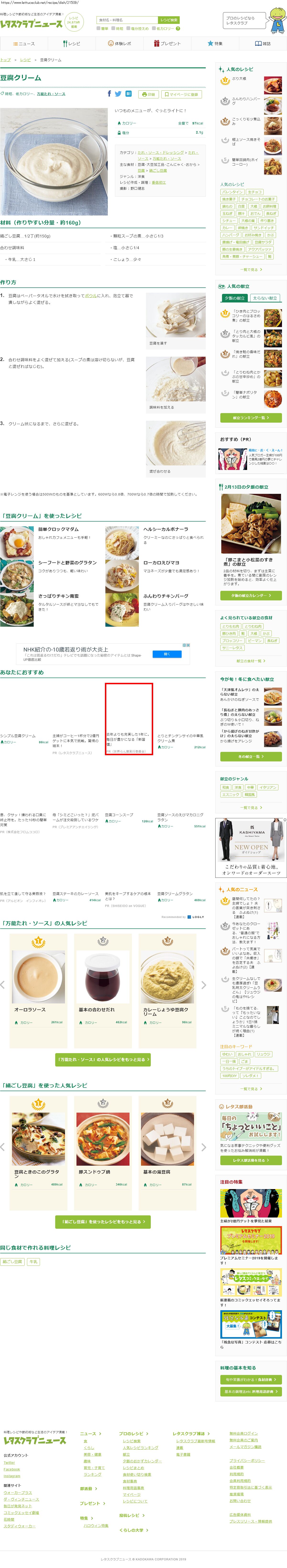Open the ニュース navigation tab

pos(24,44)
